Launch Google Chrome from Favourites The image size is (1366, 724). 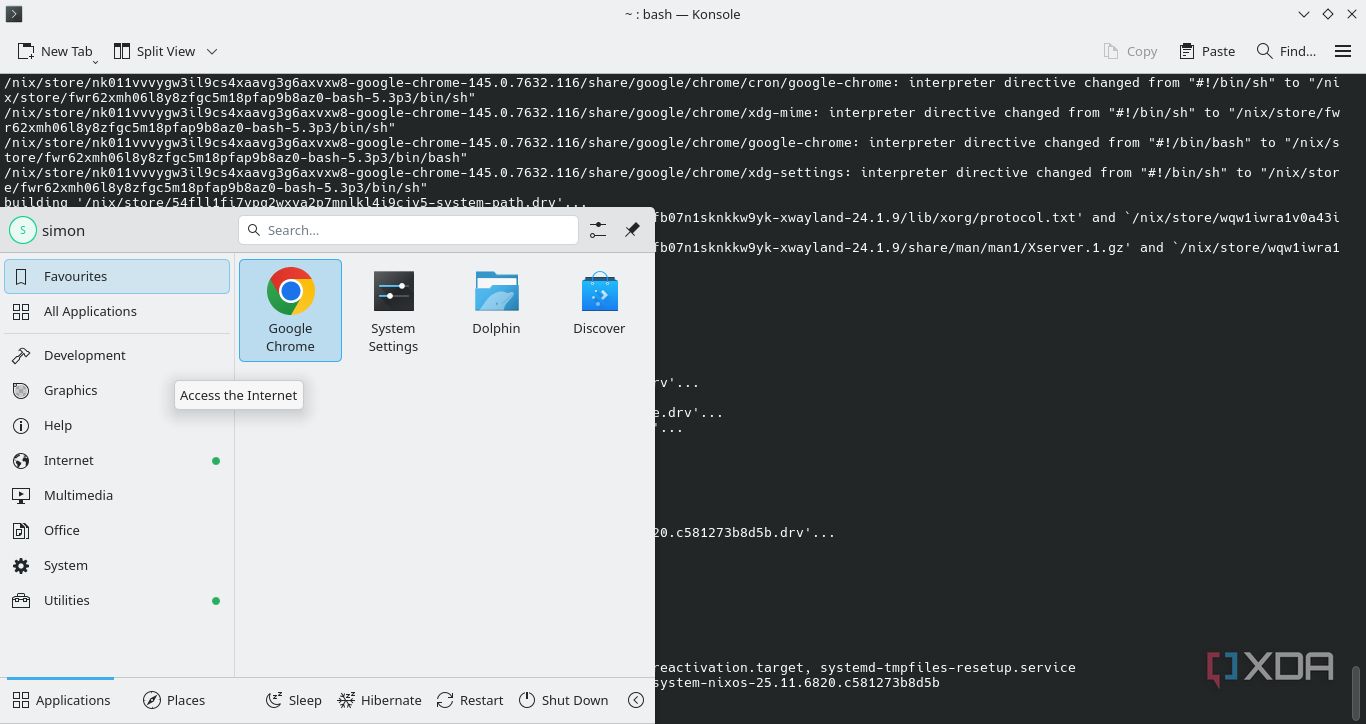290,310
